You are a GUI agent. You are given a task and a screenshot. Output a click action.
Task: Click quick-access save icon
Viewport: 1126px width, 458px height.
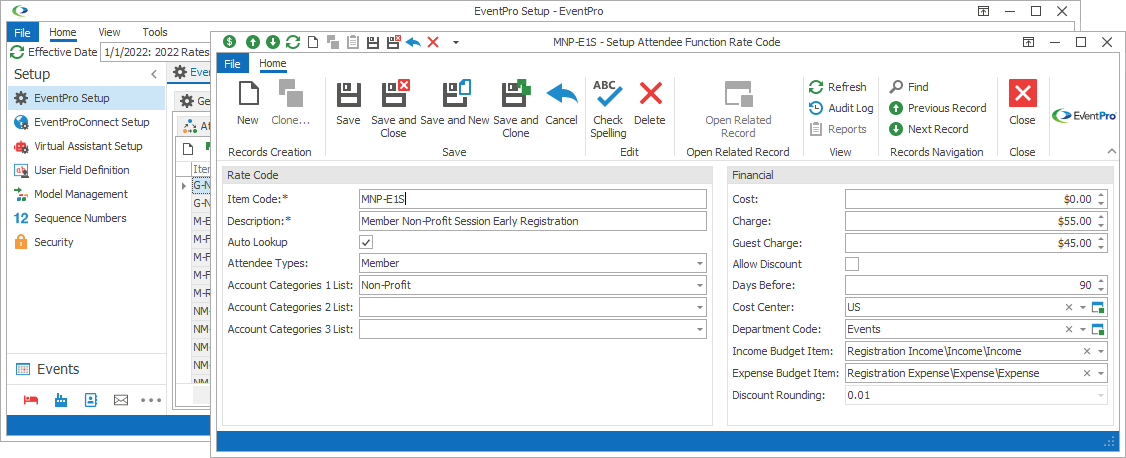tap(373, 42)
